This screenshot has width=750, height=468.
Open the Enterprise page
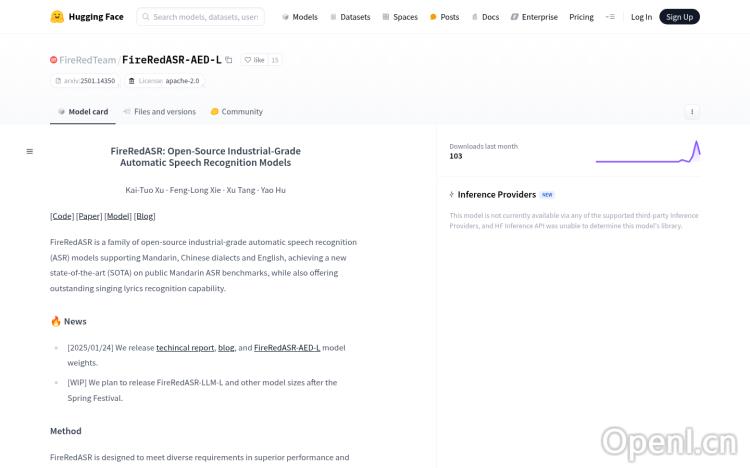point(534,17)
